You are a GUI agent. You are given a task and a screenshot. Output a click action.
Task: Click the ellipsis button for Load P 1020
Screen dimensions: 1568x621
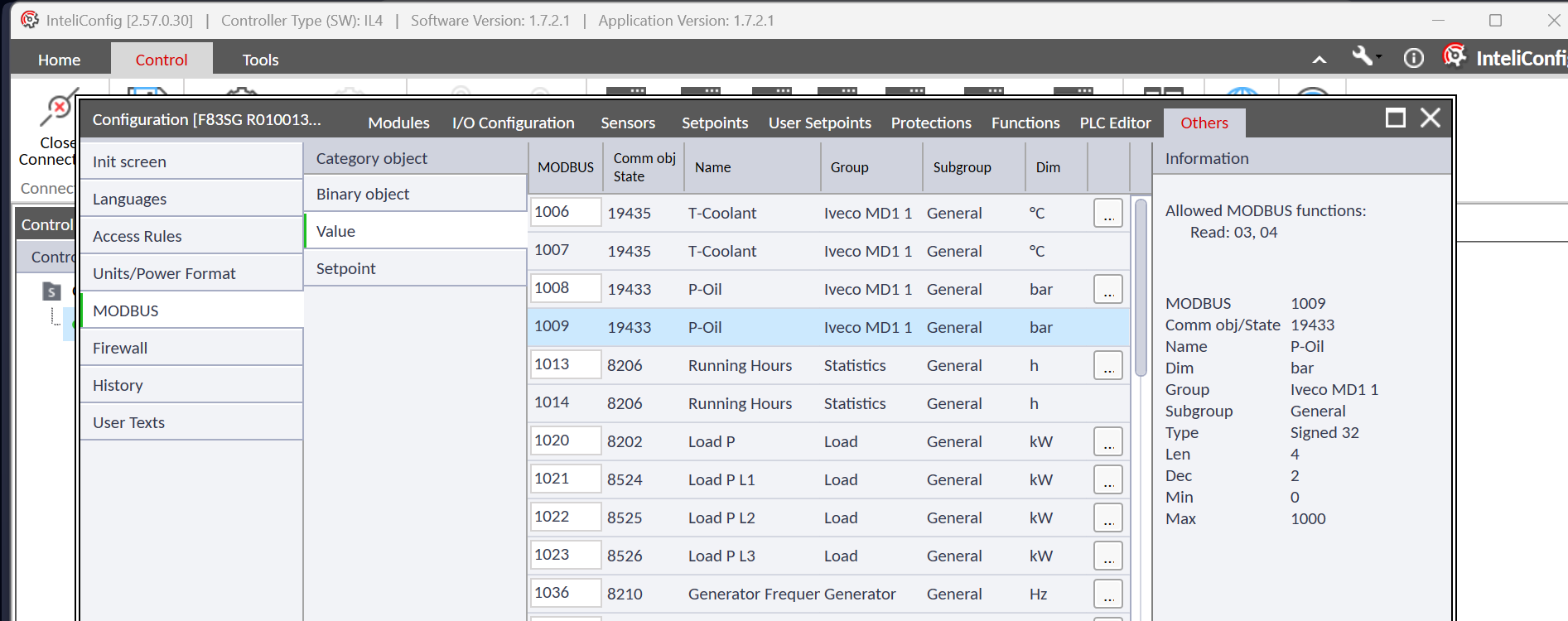(1108, 441)
